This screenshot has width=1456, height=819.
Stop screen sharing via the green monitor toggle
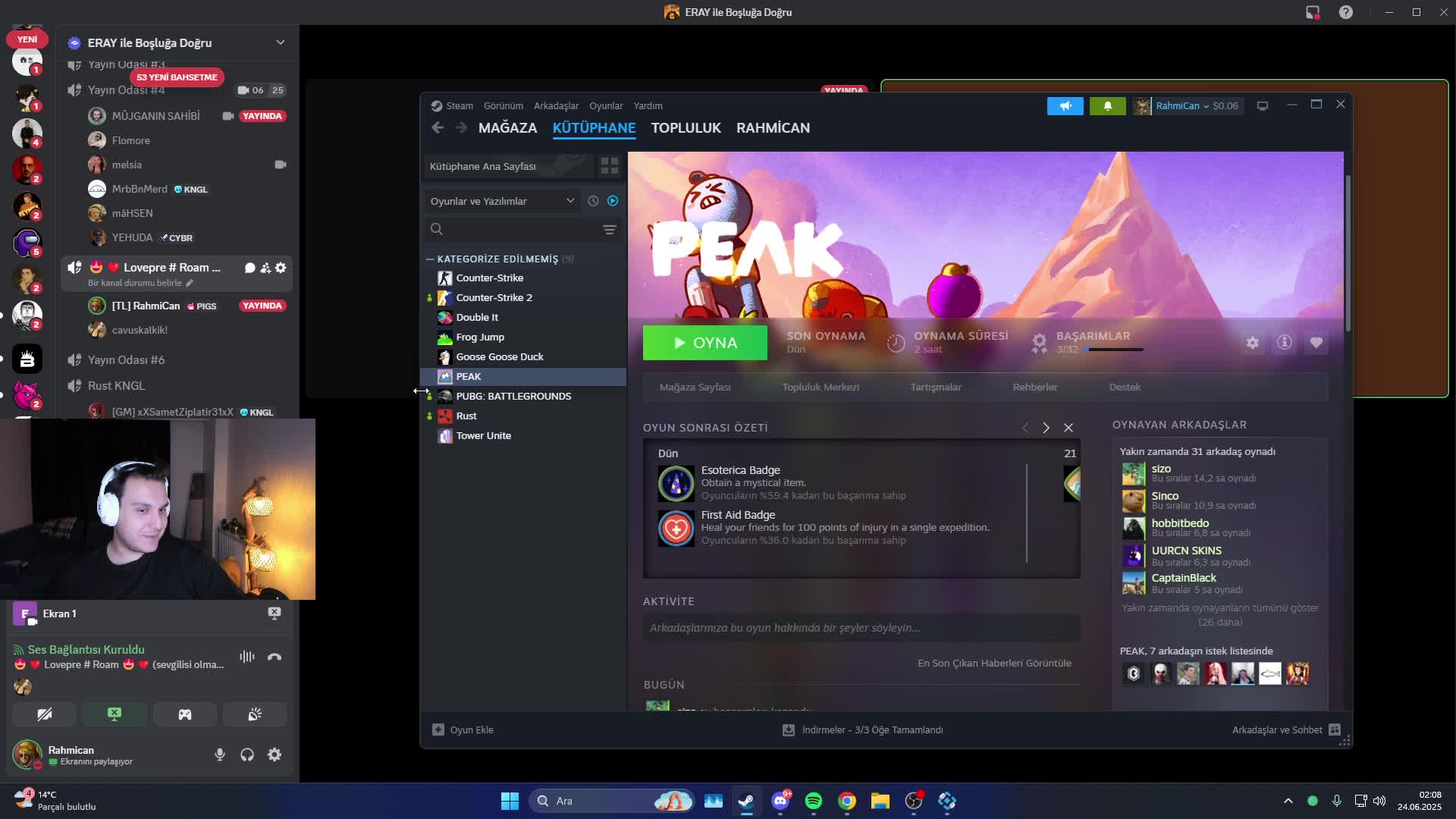115,714
